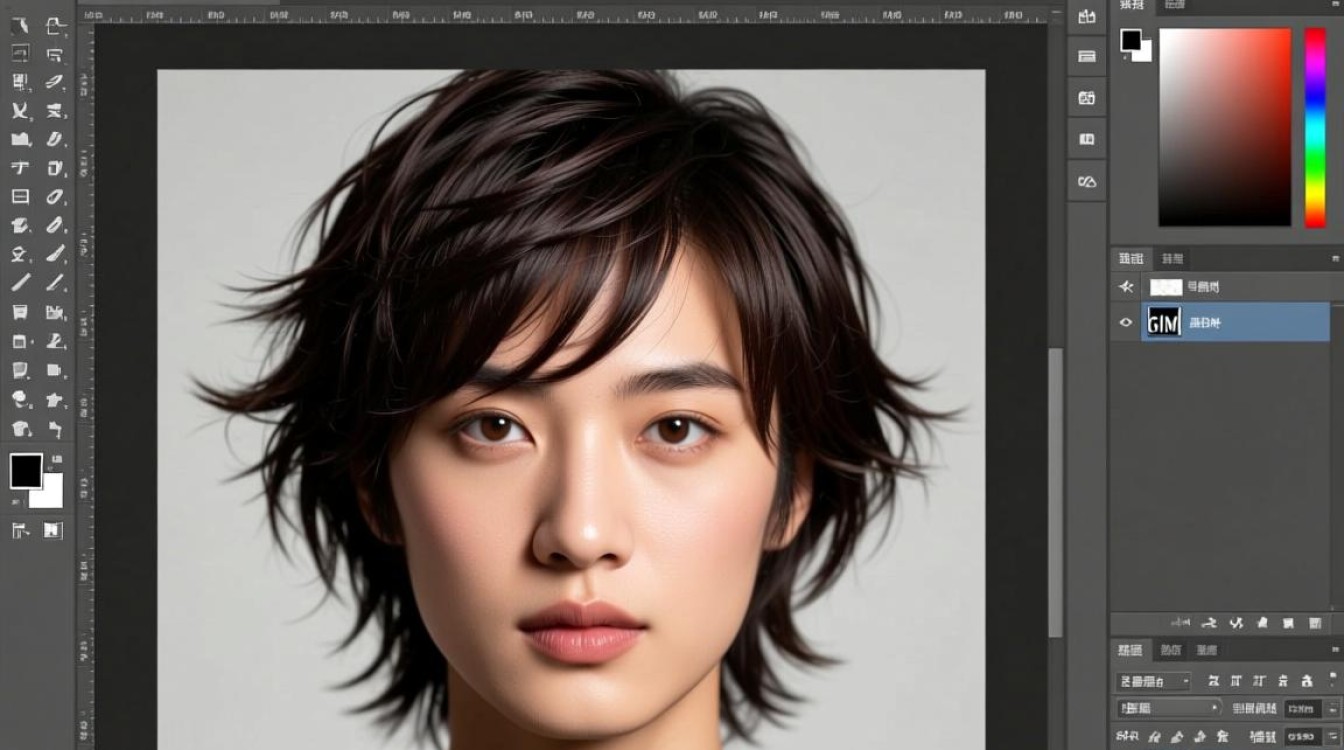Click the small swap colors icon beside toolbar swatches
This screenshot has height=750, width=1344.
(x=56, y=459)
